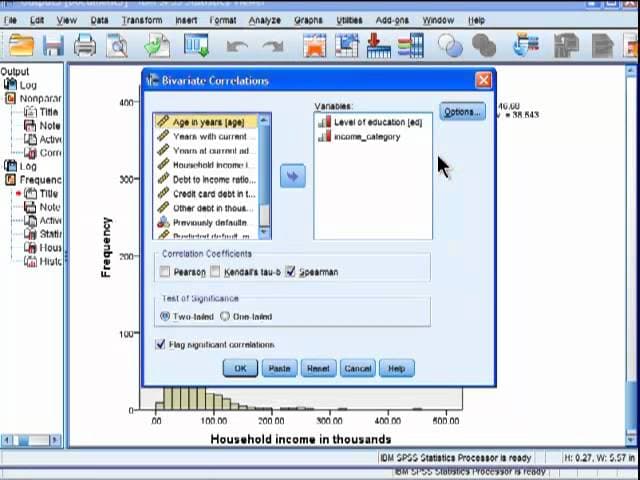
Task: Click the go to case toolbar icon
Action: coord(347,45)
